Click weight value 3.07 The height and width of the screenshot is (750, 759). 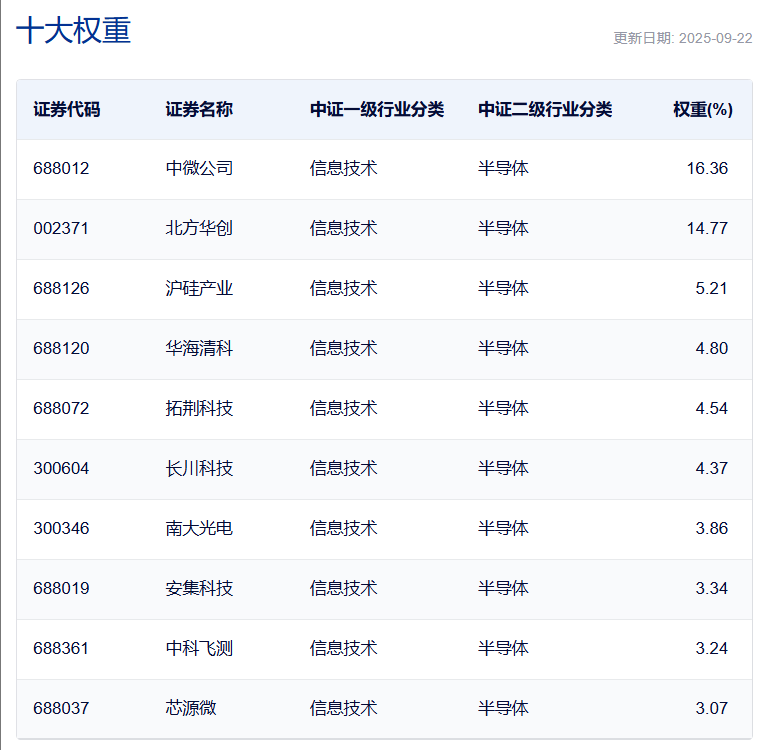pyautogui.click(x=712, y=709)
